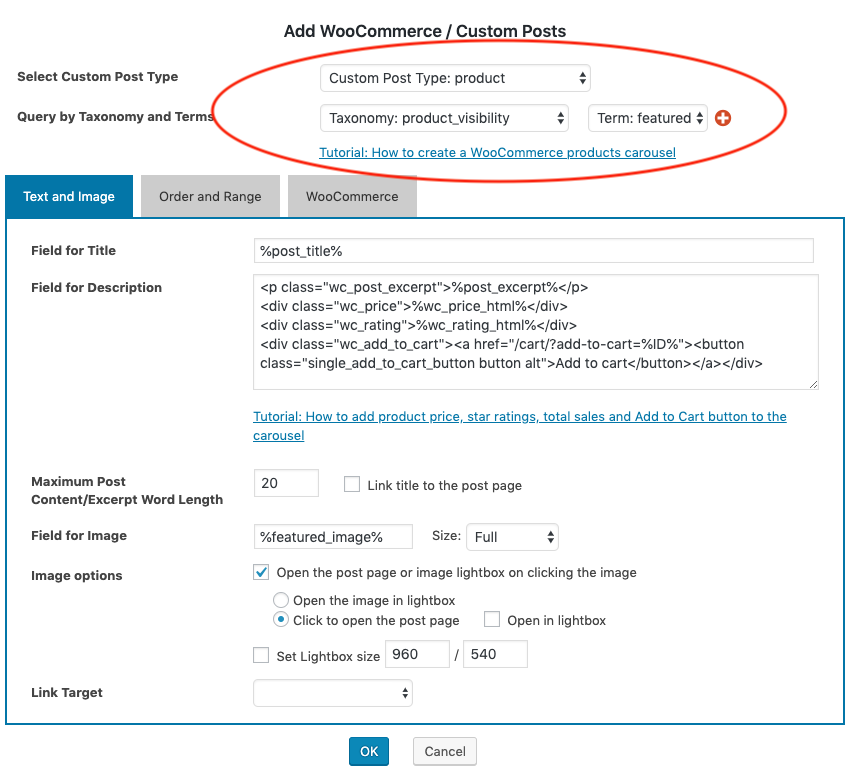The width and height of the screenshot is (849, 773).
Task: Open the Custom Post Type dropdown
Action: (455, 78)
